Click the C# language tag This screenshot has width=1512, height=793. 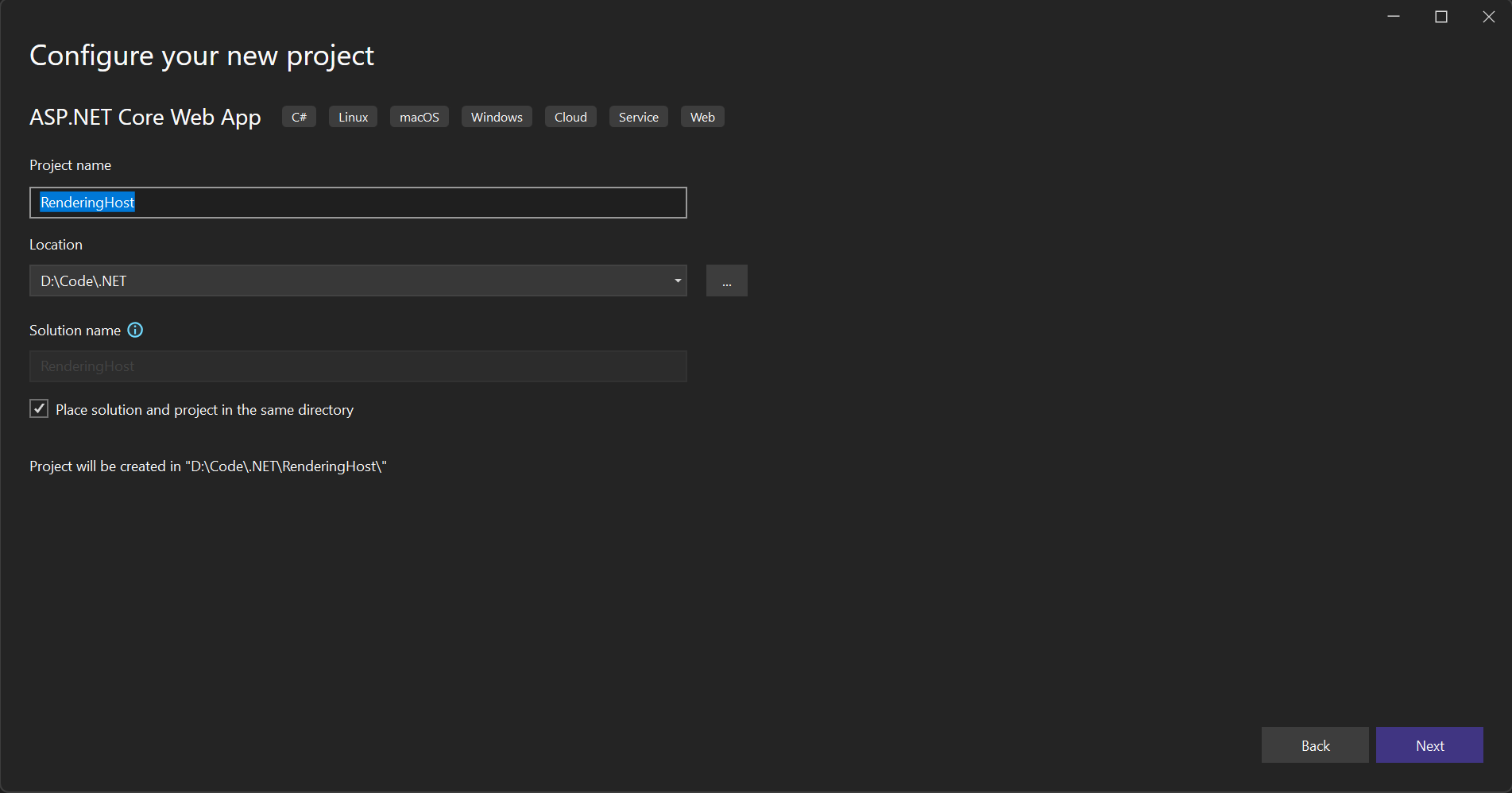click(299, 117)
